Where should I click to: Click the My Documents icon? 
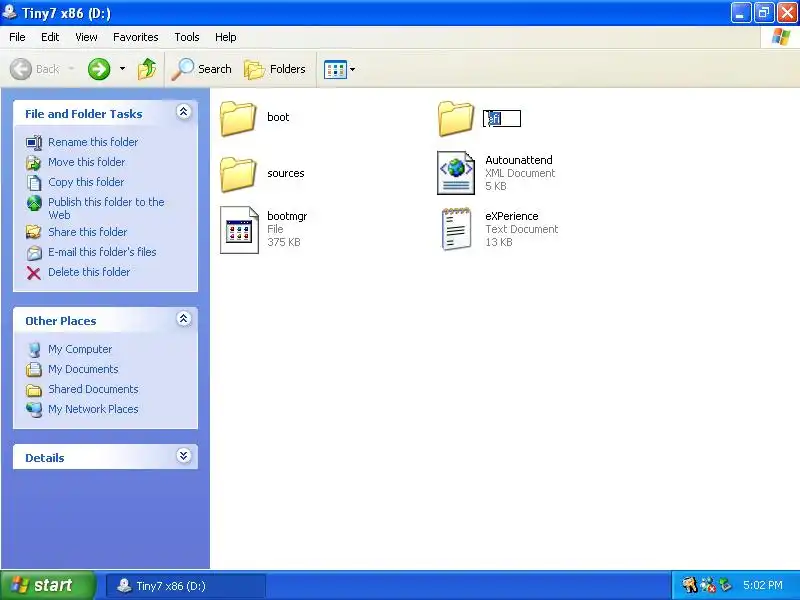[34, 369]
